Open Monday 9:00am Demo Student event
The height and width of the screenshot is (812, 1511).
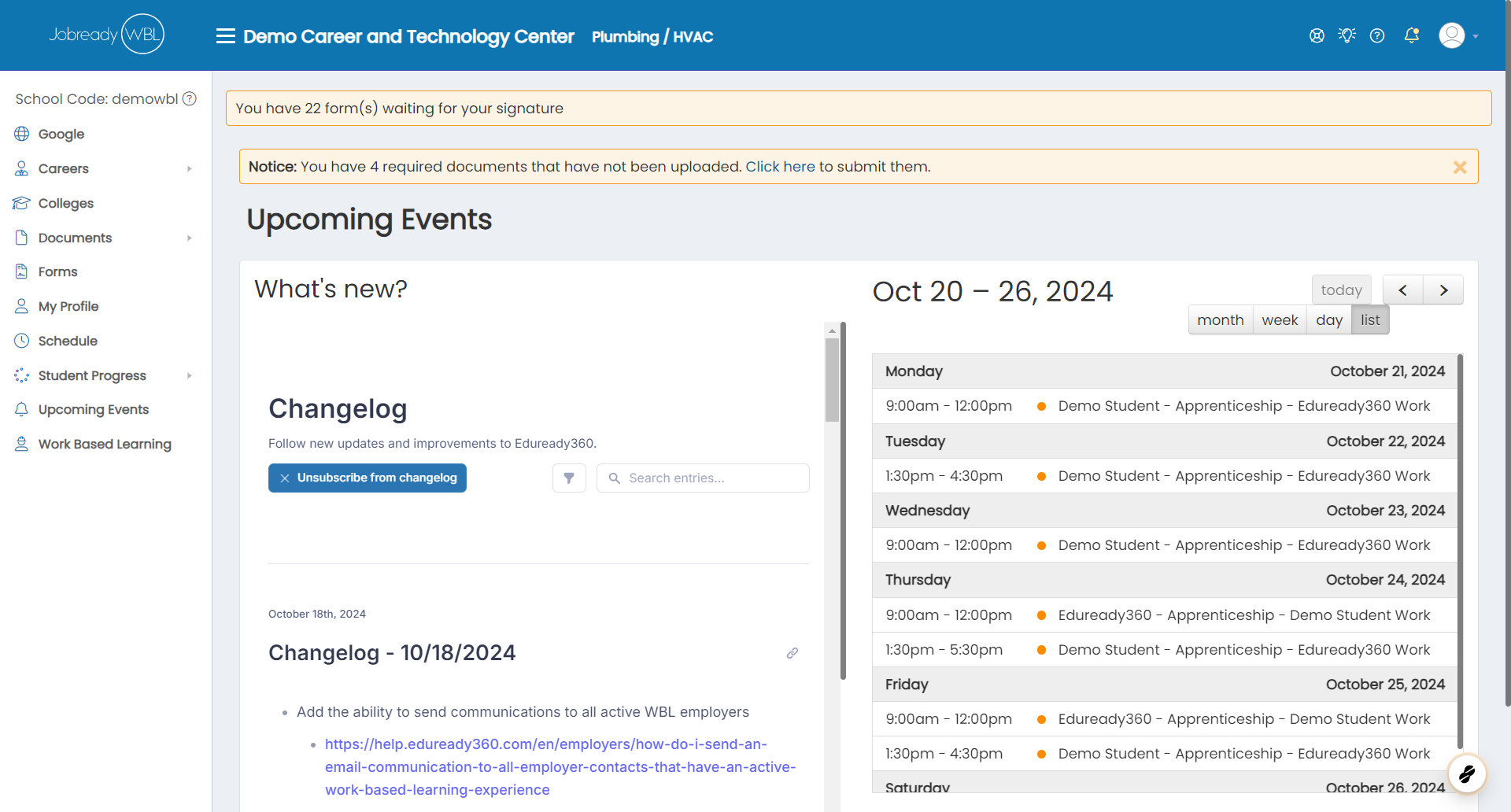1166,406
